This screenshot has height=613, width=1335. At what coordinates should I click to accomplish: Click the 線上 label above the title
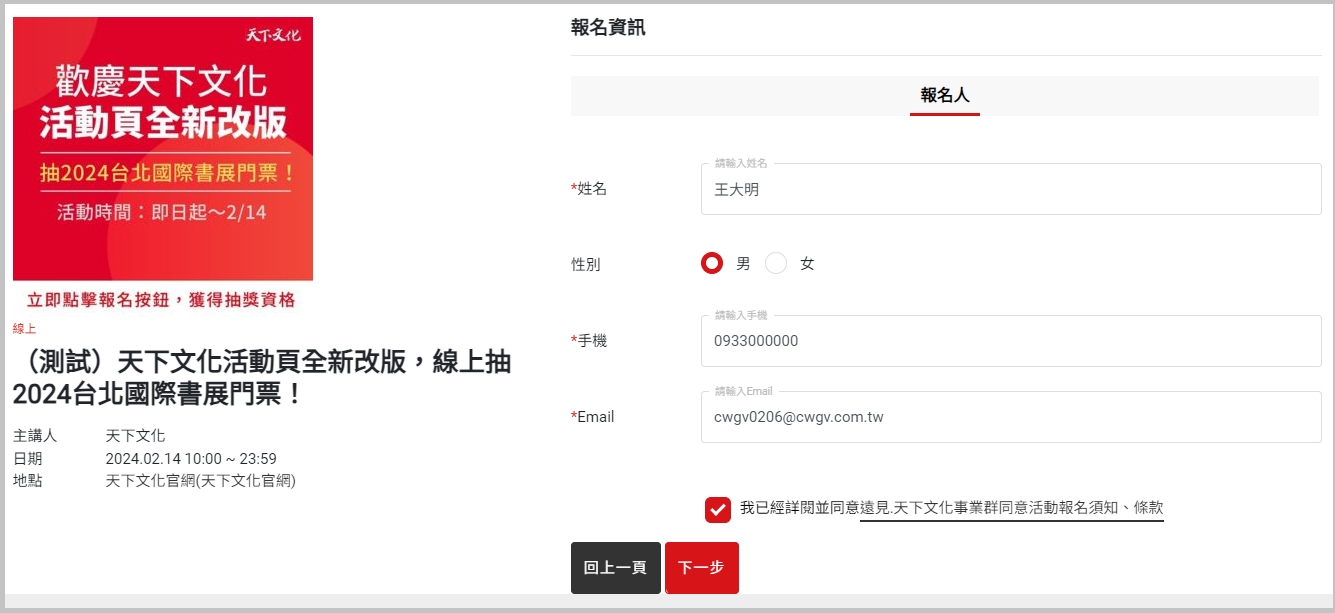pos(24,328)
